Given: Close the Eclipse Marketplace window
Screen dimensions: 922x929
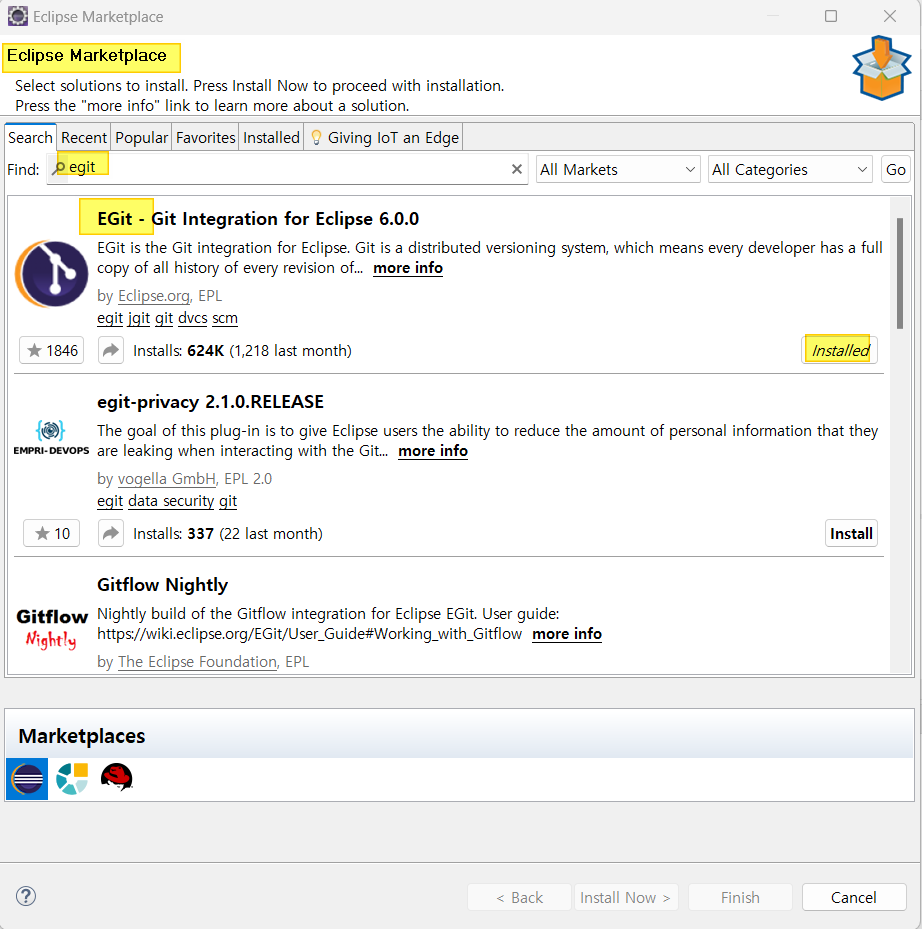Looking at the screenshot, I should pyautogui.click(x=889, y=16).
